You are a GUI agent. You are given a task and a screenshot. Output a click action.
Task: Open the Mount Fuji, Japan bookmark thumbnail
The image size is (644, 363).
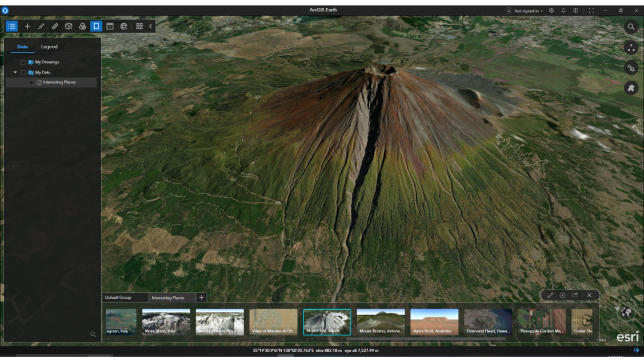click(x=327, y=322)
